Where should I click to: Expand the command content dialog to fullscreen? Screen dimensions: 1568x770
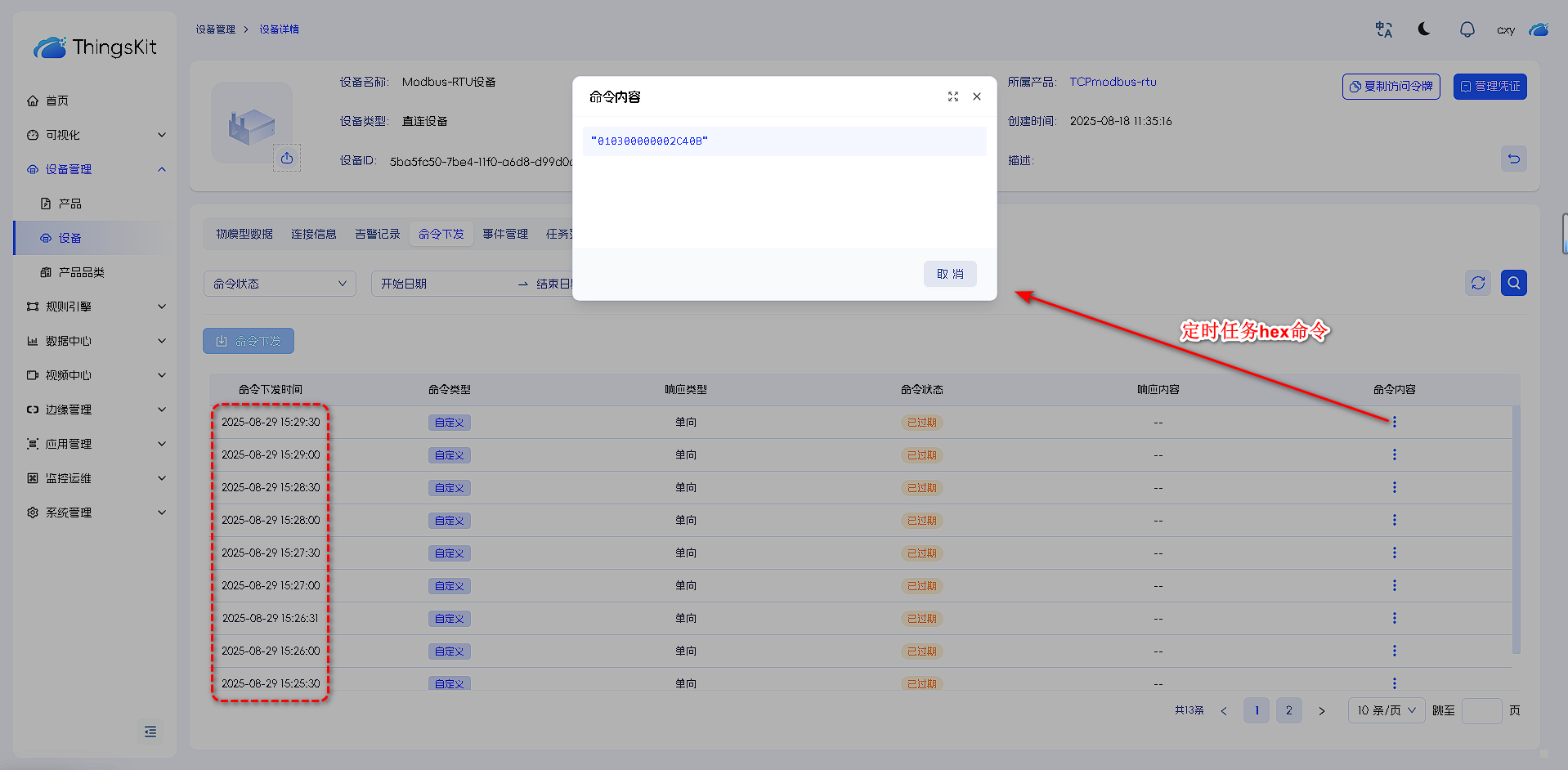pyautogui.click(x=952, y=96)
